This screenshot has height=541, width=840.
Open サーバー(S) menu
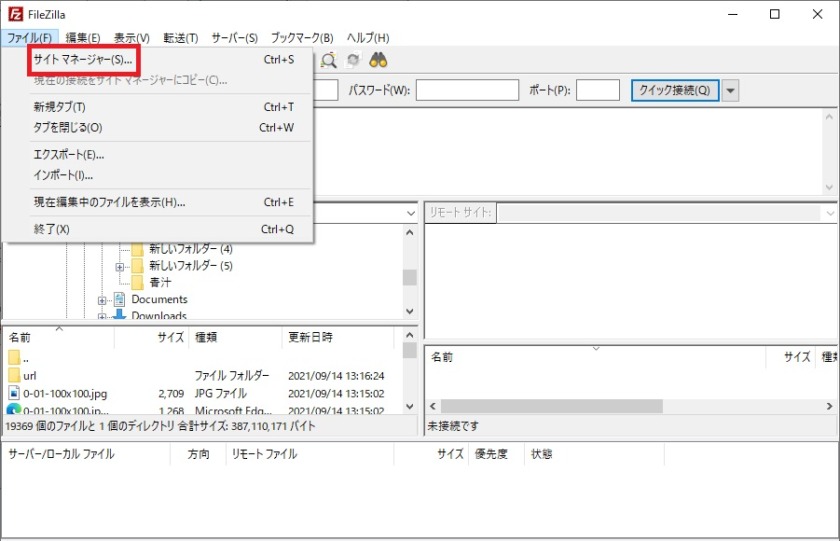tap(235, 38)
